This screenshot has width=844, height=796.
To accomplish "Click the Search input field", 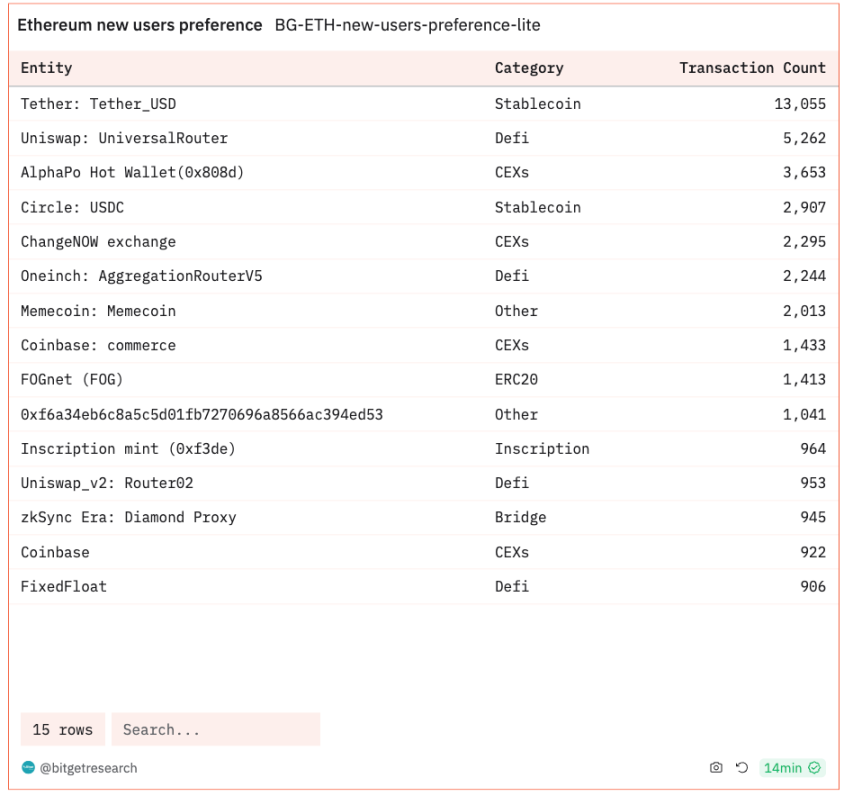I will tap(216, 729).
